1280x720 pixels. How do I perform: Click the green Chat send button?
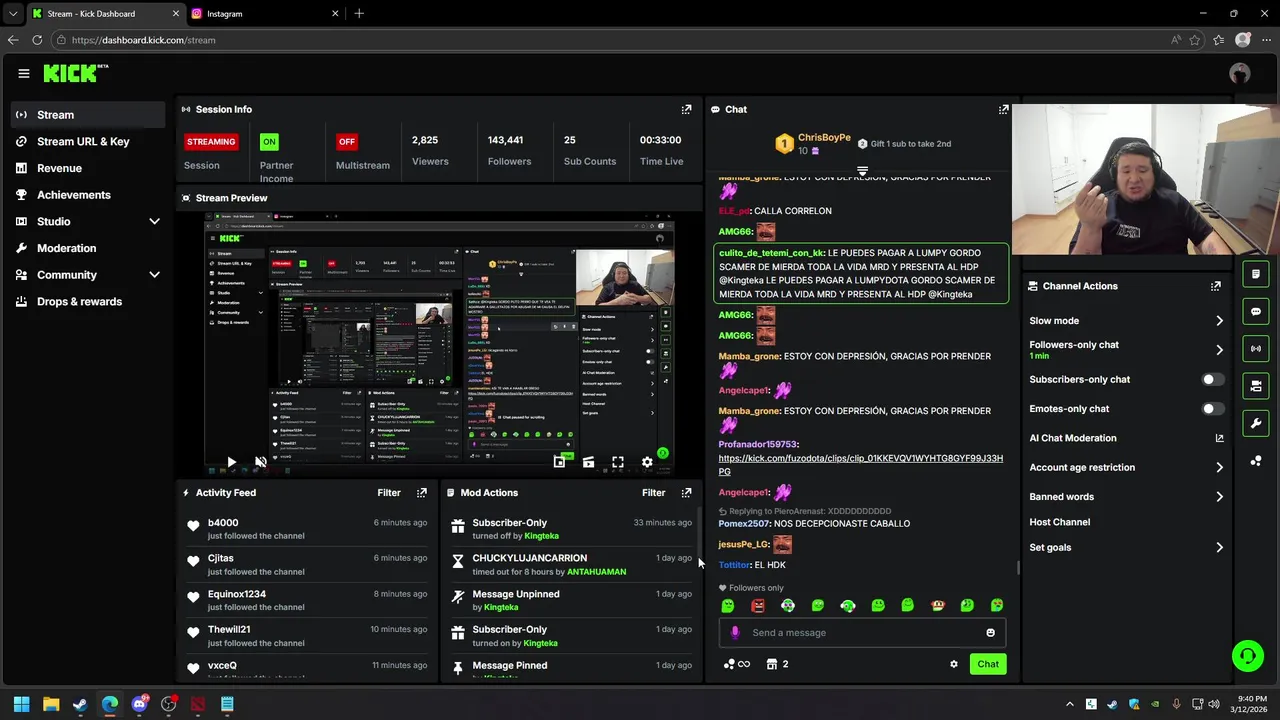point(988,664)
